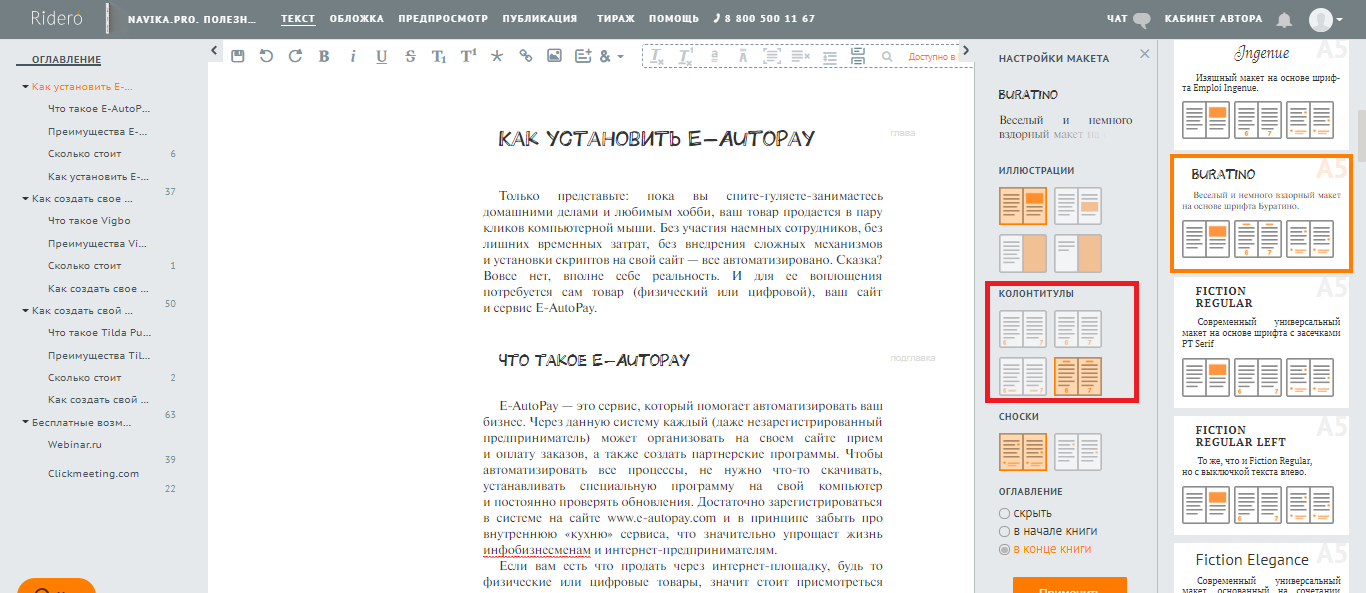Toggle strikethrough formatting icon
Viewport: 1366px width, 593px height.
pos(410,56)
